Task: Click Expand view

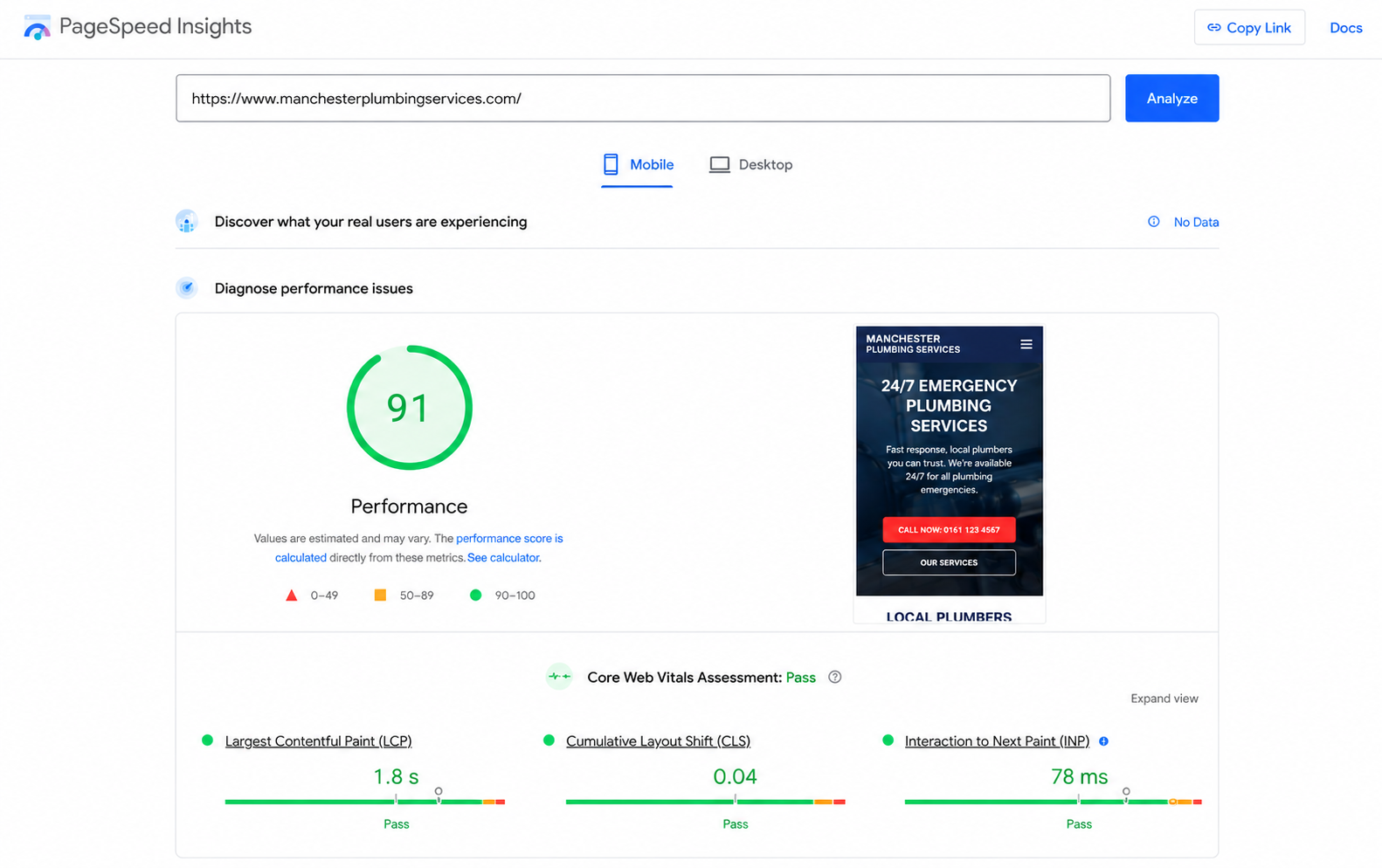Action: click(1164, 699)
